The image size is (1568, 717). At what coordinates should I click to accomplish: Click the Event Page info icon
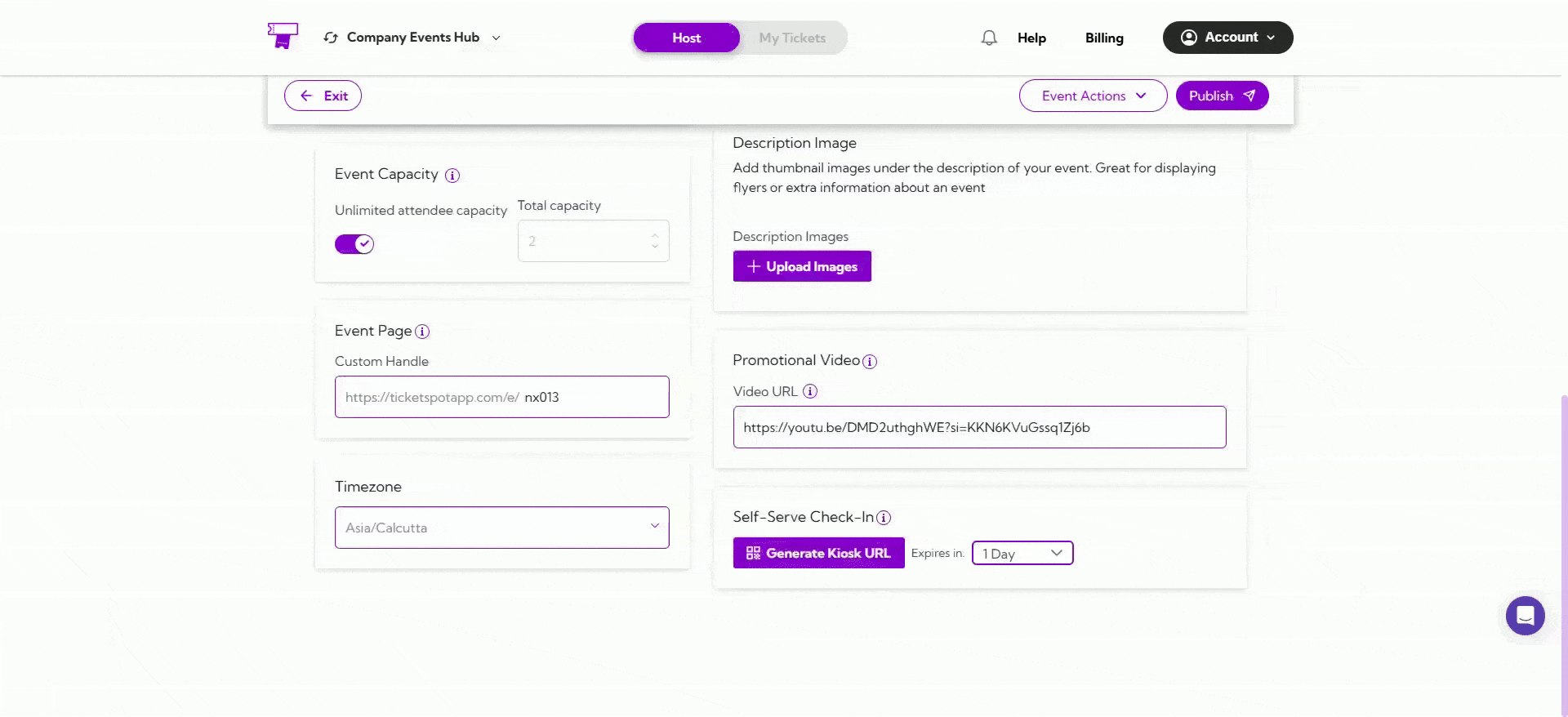click(422, 332)
